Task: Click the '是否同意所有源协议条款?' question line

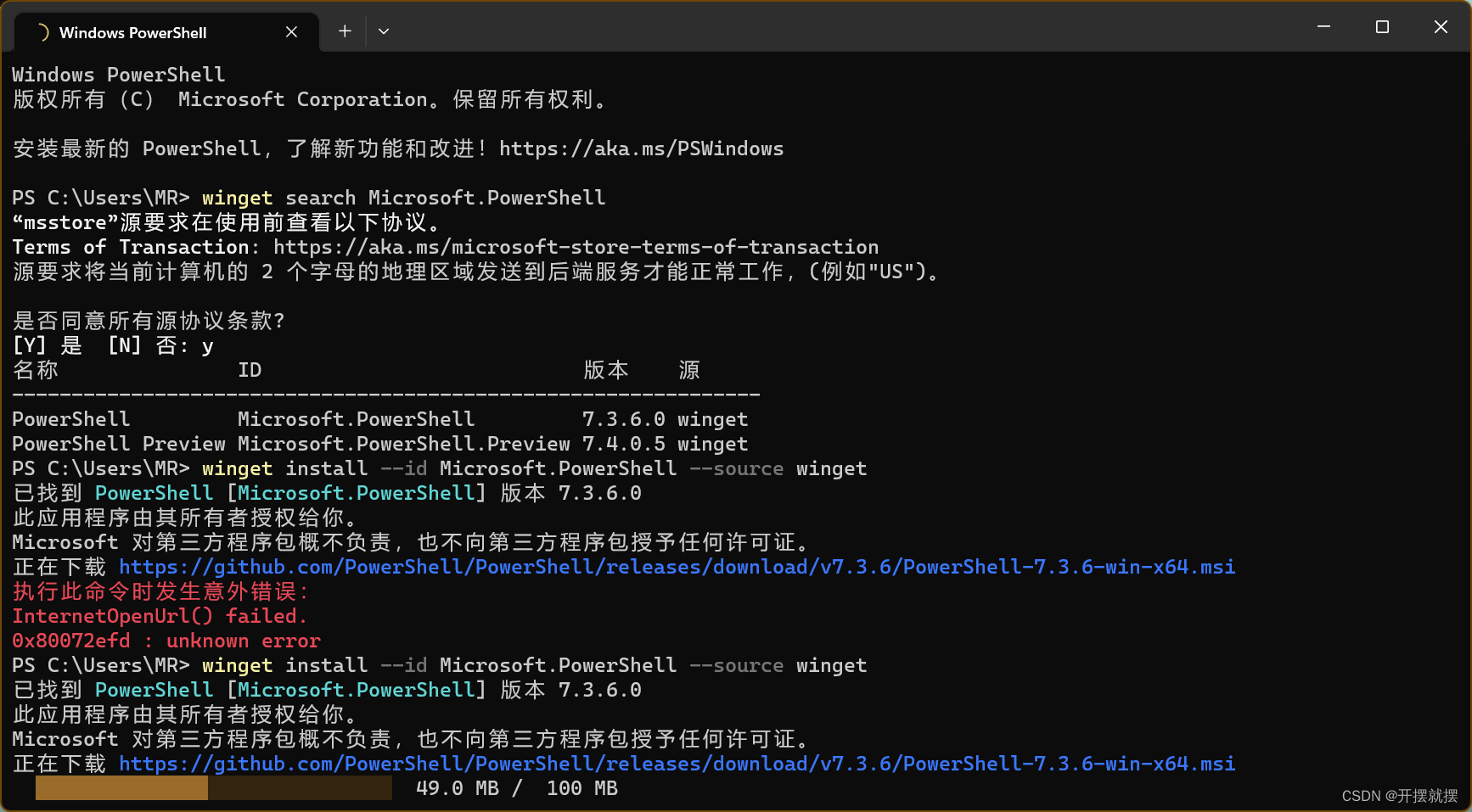Action: 149,321
